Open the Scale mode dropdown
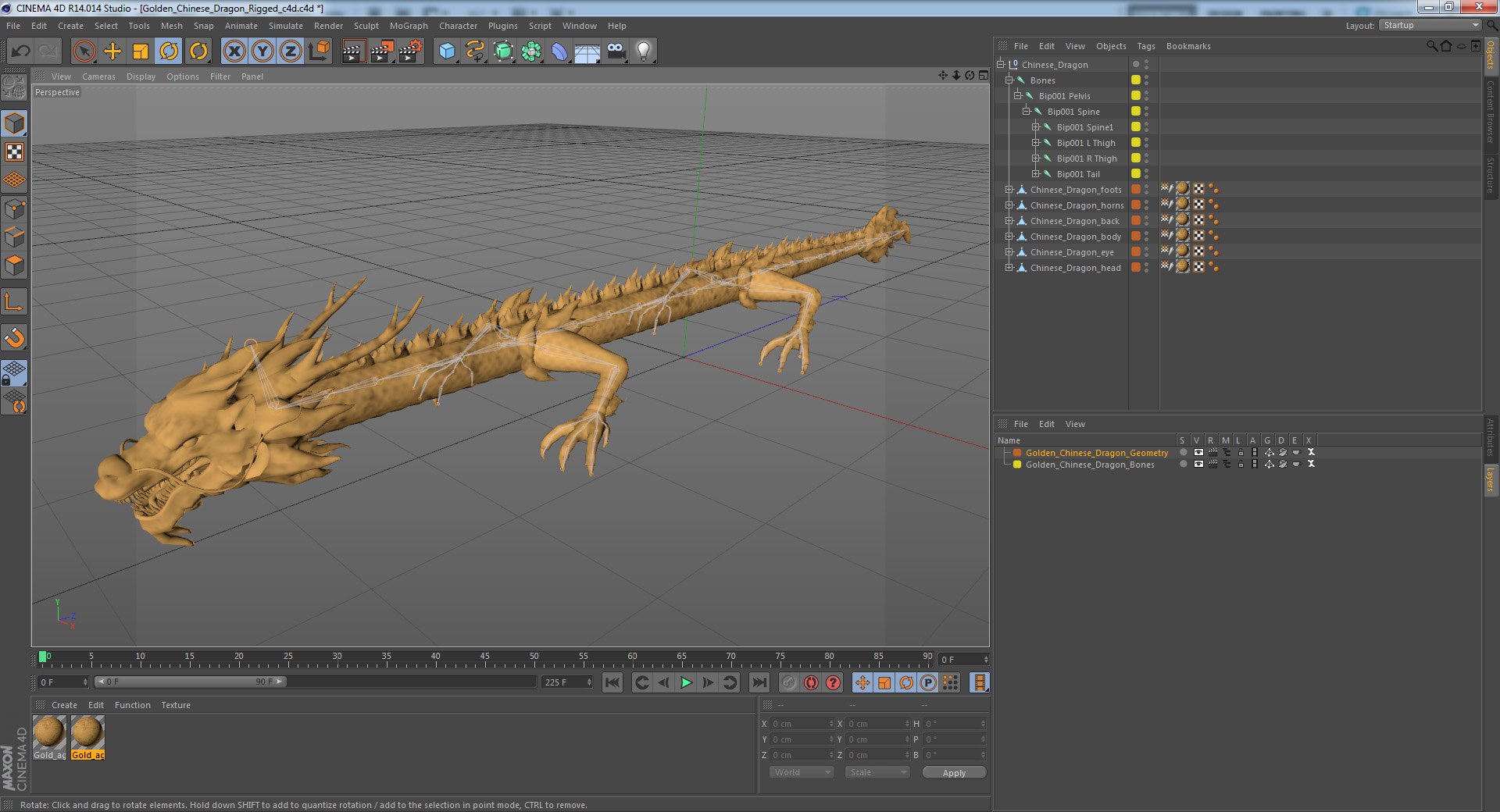This screenshot has width=1500, height=812. click(877, 772)
